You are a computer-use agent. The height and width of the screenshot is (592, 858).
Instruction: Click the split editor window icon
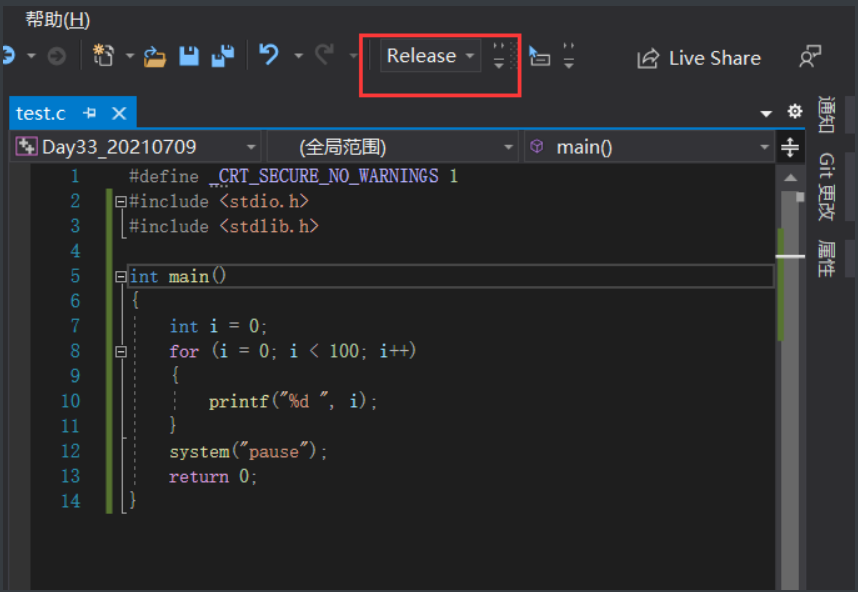pos(790,147)
